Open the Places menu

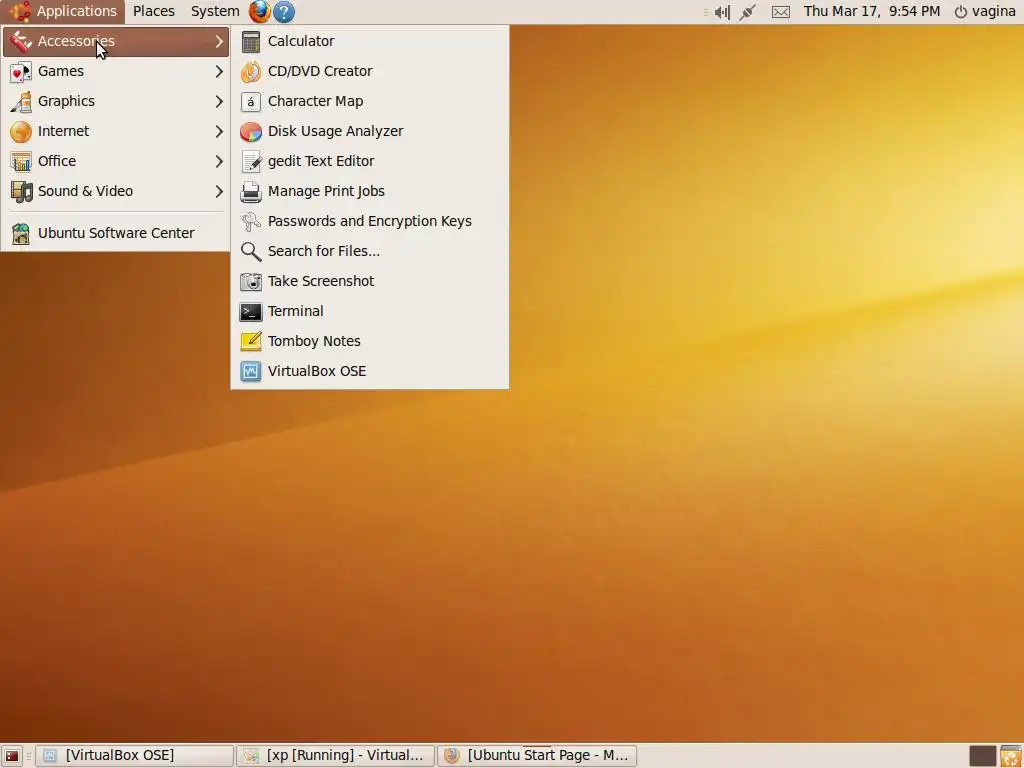154,11
